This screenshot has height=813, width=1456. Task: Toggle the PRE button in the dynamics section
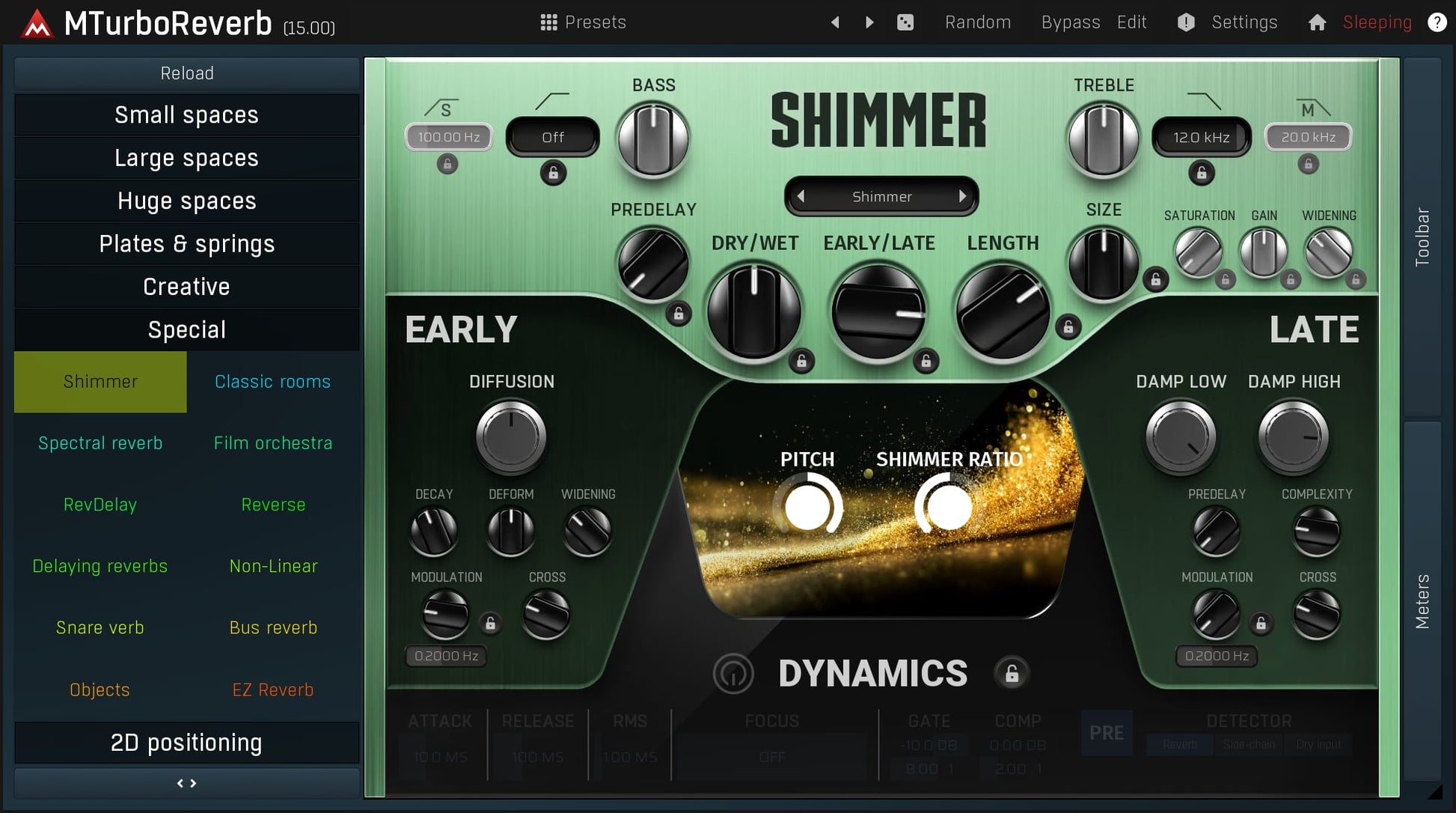pyautogui.click(x=1106, y=732)
